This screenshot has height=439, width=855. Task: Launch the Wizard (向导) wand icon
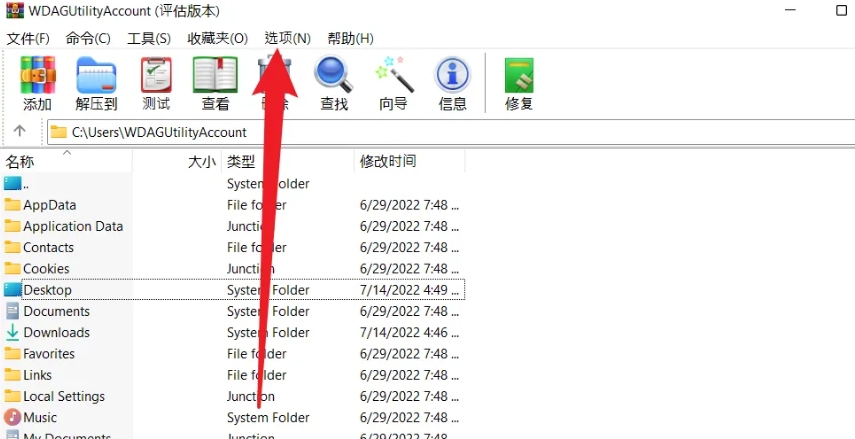click(393, 76)
